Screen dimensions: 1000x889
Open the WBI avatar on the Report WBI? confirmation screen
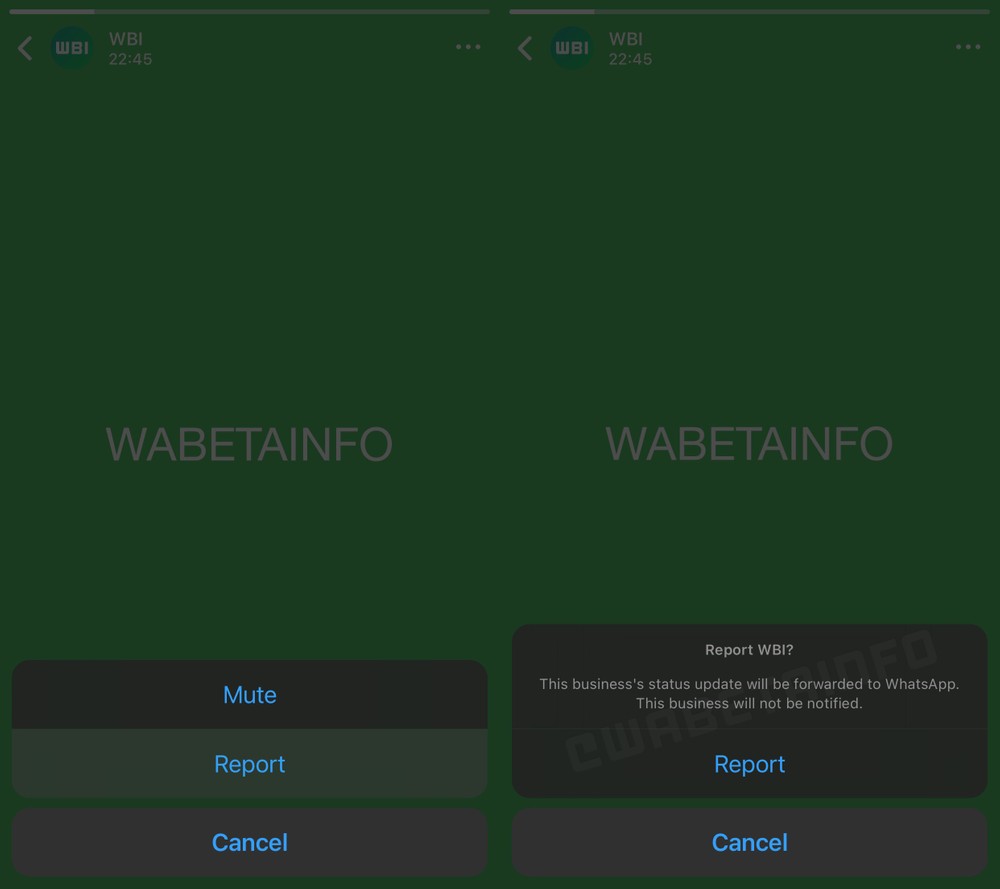click(572, 48)
